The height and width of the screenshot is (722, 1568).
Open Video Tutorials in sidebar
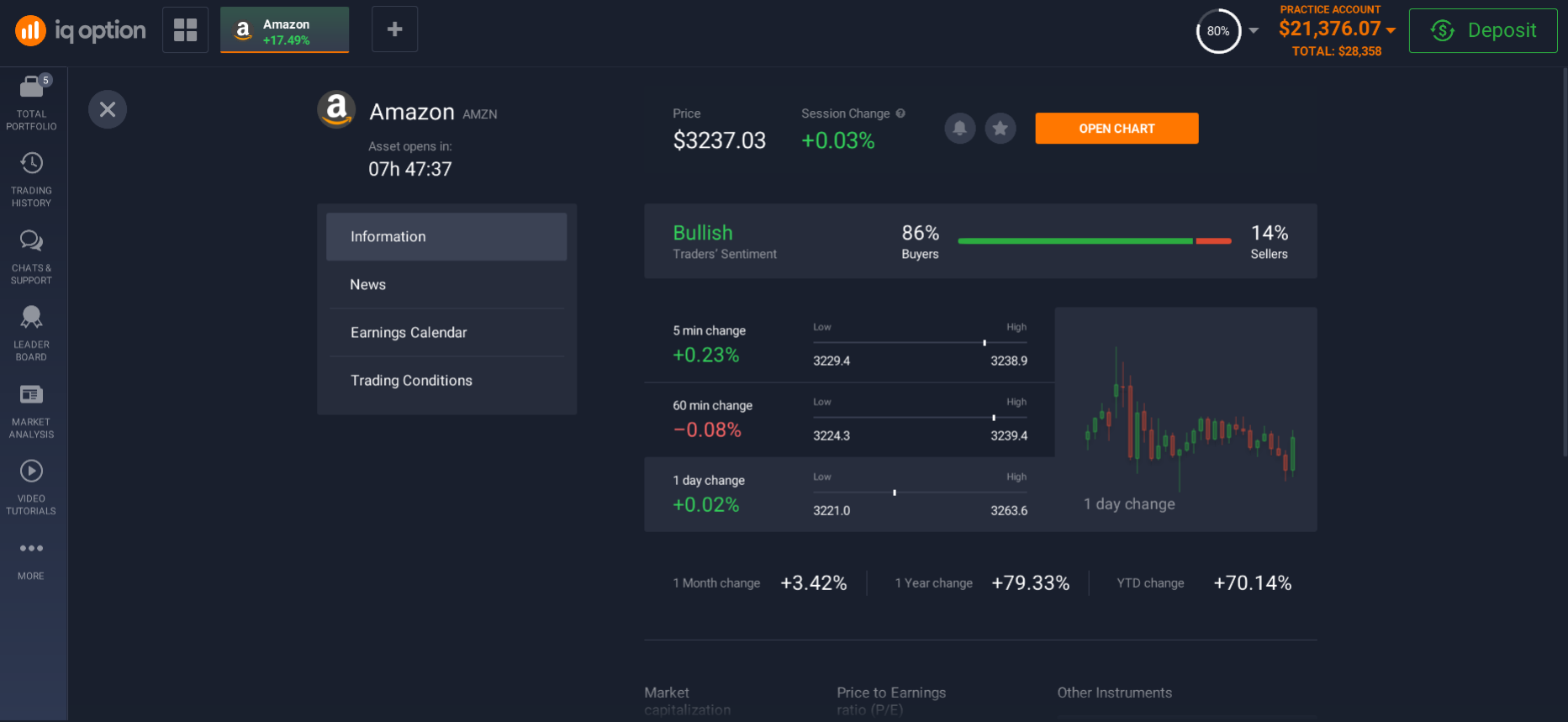point(31,487)
